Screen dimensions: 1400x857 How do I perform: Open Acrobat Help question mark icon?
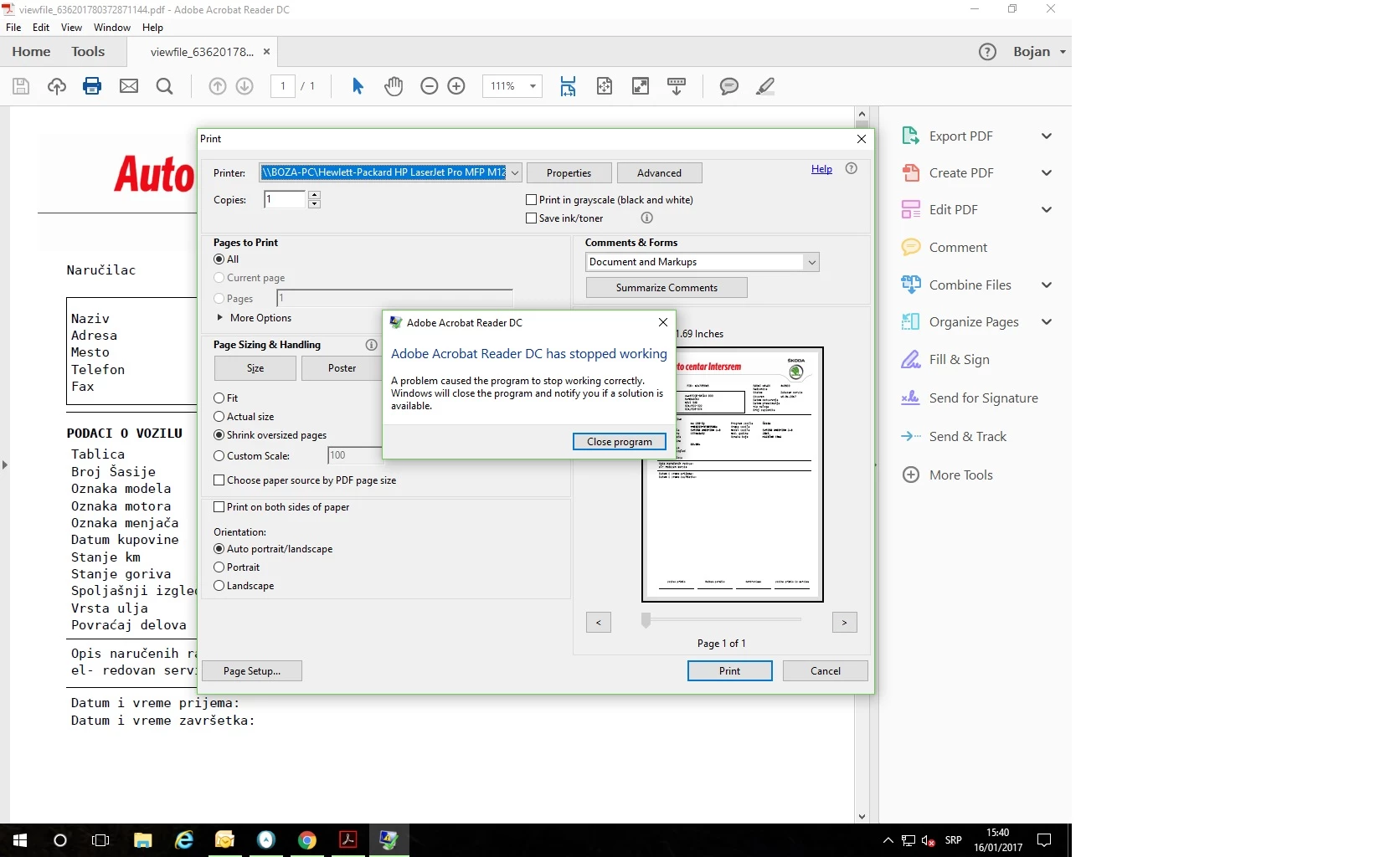988,52
